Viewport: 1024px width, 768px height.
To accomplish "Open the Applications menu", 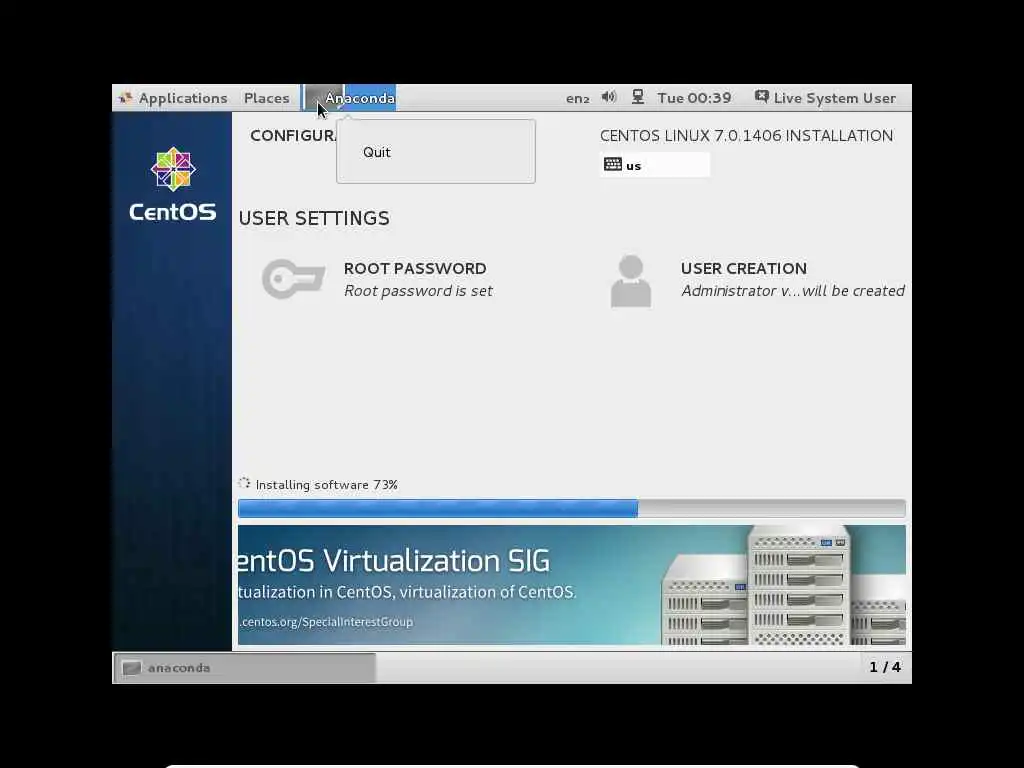I will tap(172, 98).
